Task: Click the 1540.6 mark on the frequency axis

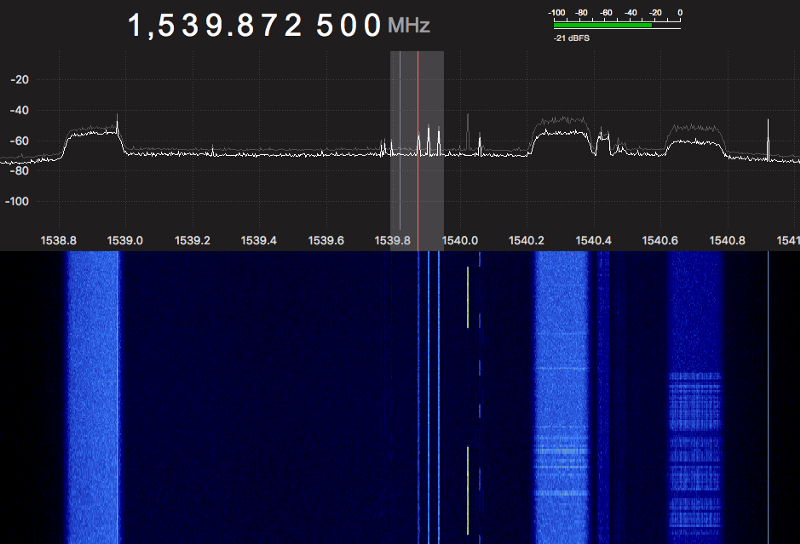Action: tap(660, 241)
